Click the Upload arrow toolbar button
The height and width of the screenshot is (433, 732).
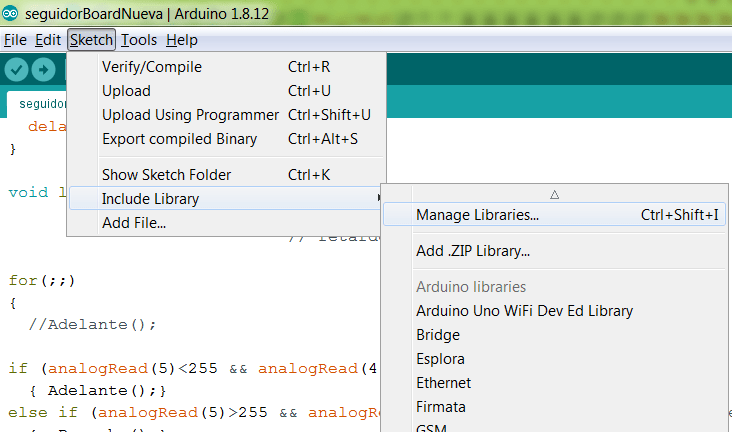pos(43,70)
